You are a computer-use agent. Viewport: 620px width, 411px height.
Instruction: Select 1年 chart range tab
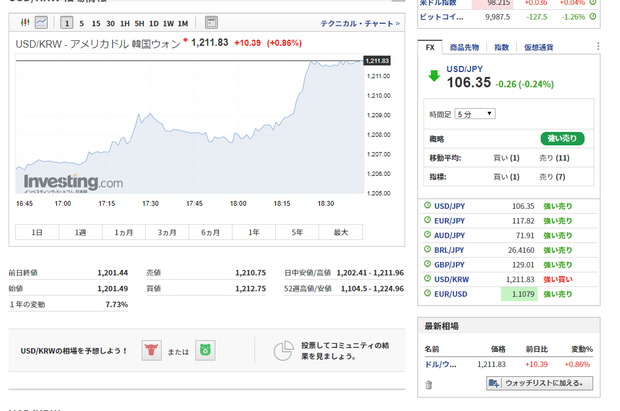tap(254, 232)
